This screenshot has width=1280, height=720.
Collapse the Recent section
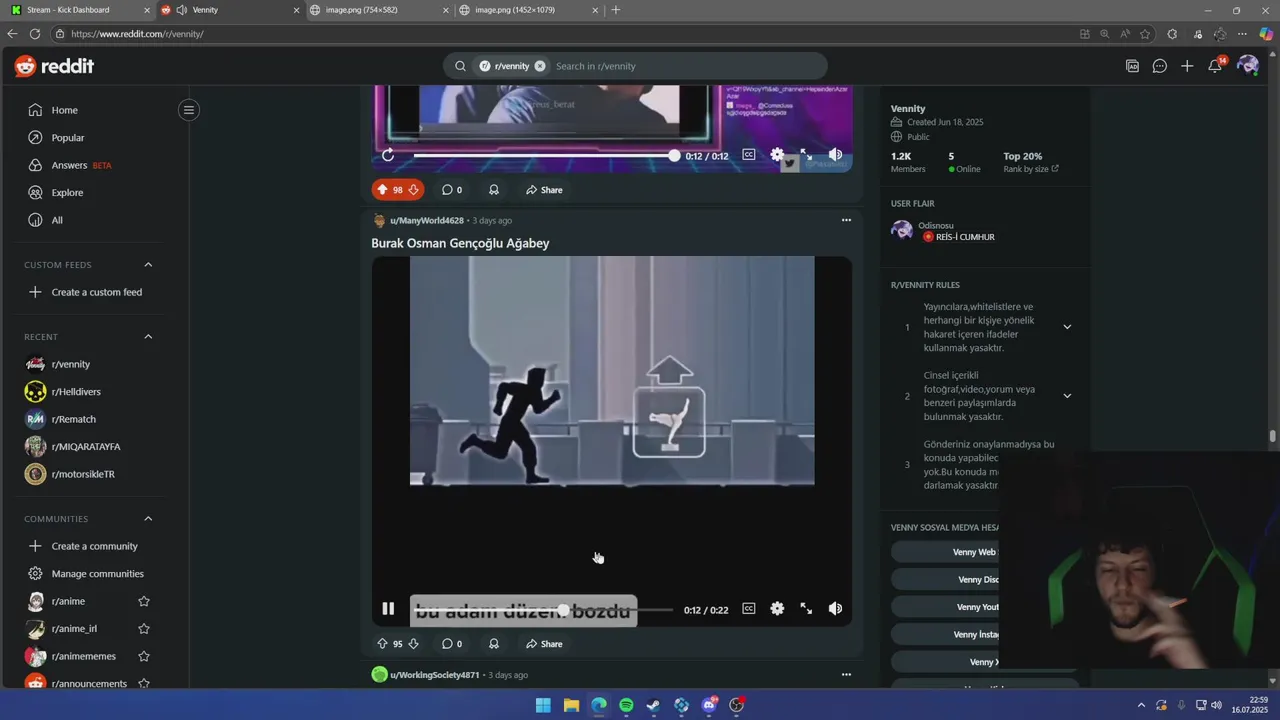click(x=148, y=337)
